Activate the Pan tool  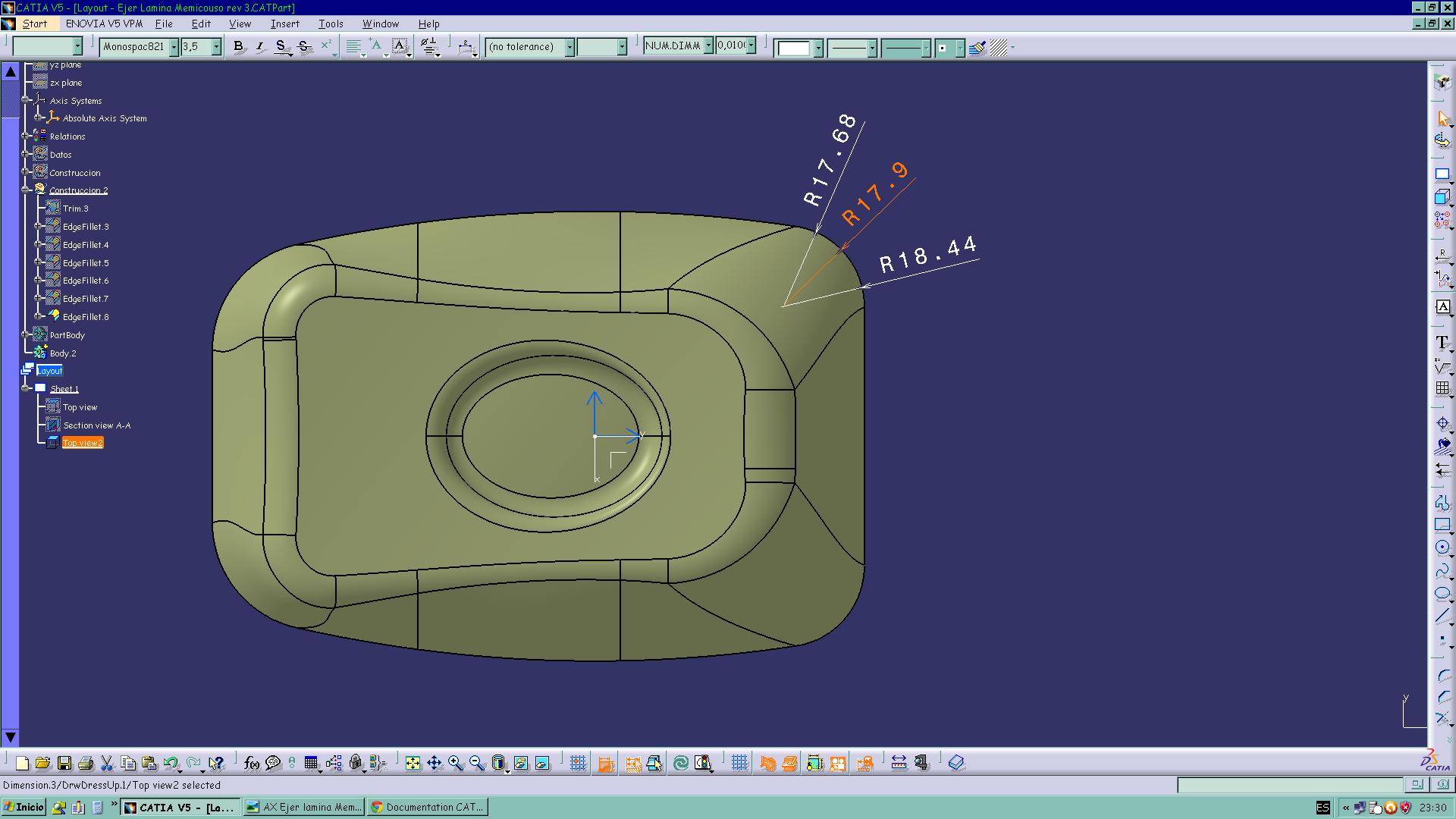coord(434,763)
